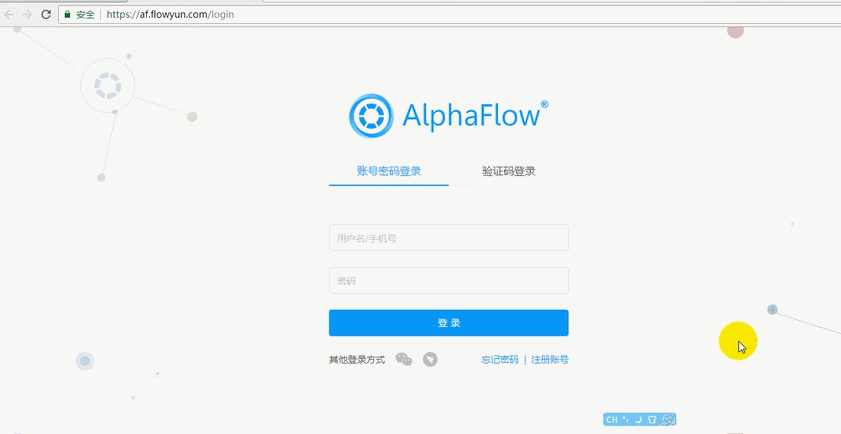Open the 忘记密码 link
This screenshot has width=841, height=434.
point(500,359)
